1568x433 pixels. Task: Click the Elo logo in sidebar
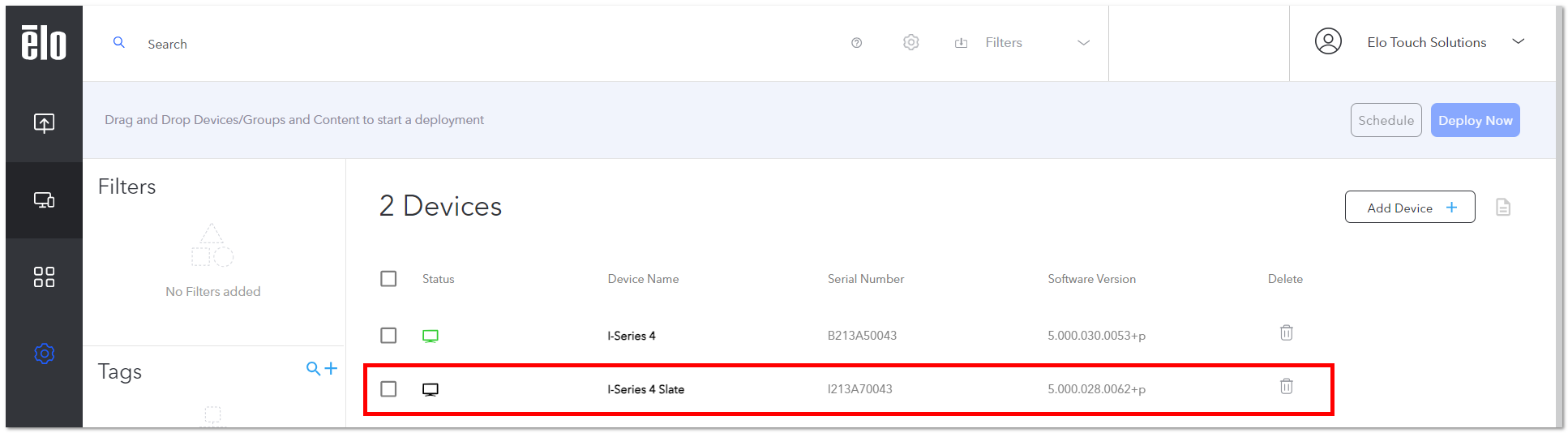[x=44, y=42]
